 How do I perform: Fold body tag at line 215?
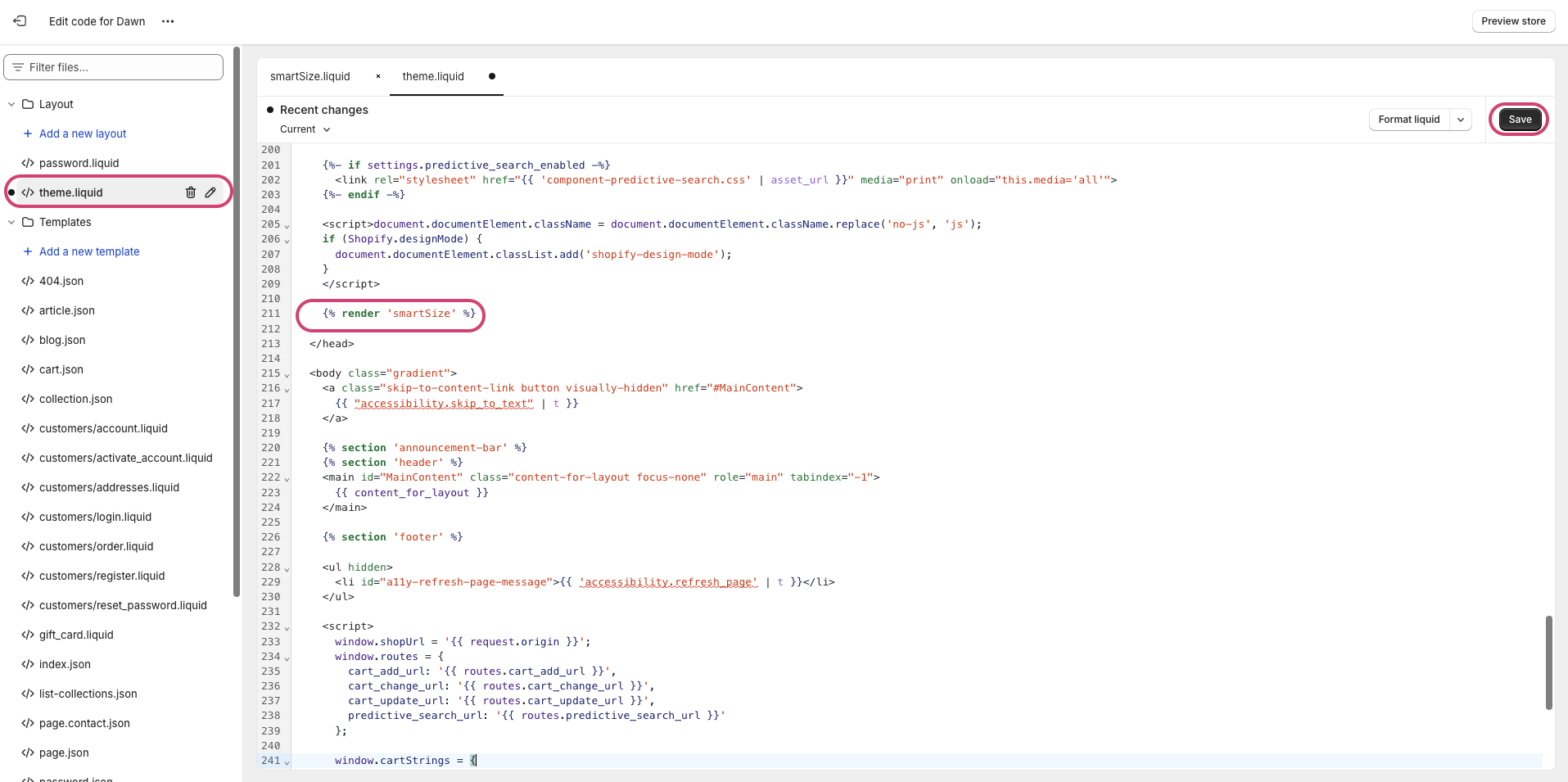[287, 374]
